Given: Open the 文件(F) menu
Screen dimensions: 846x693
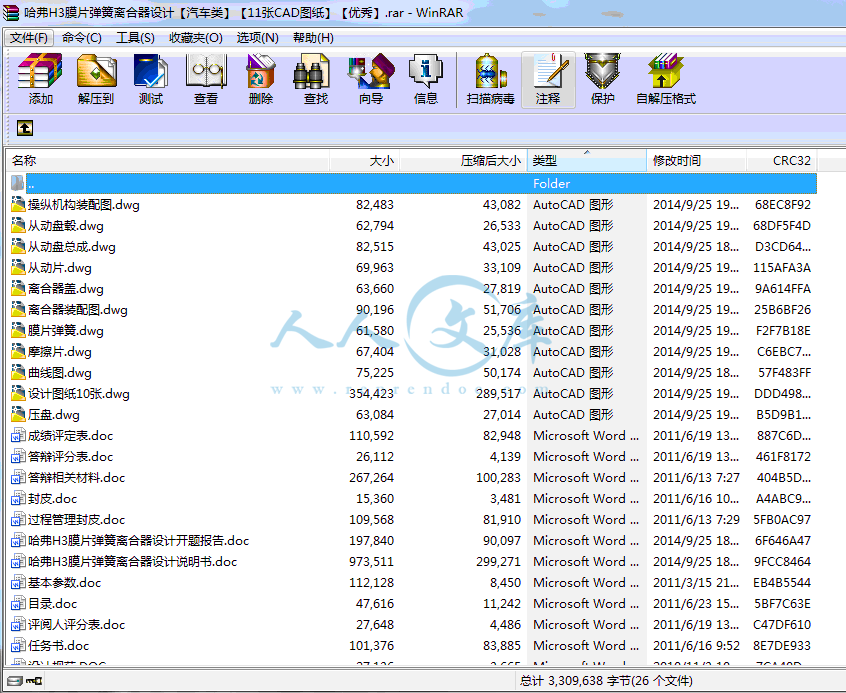Looking at the screenshot, I should 29,38.
